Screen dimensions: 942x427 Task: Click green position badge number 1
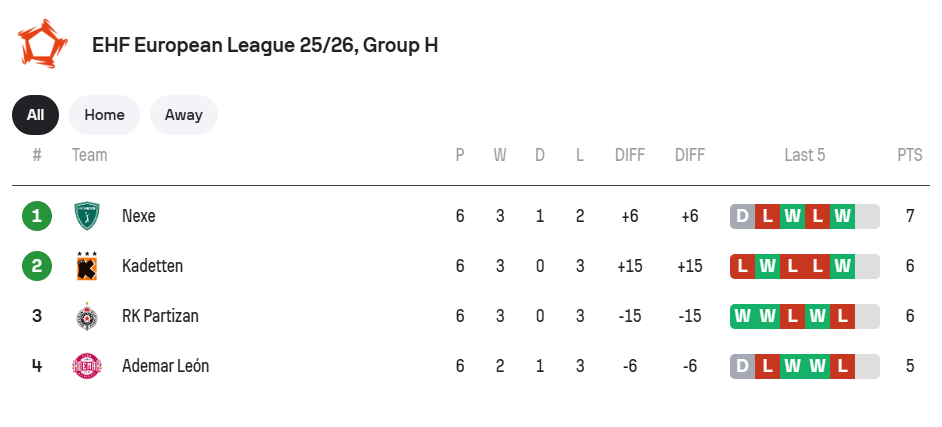point(37,216)
